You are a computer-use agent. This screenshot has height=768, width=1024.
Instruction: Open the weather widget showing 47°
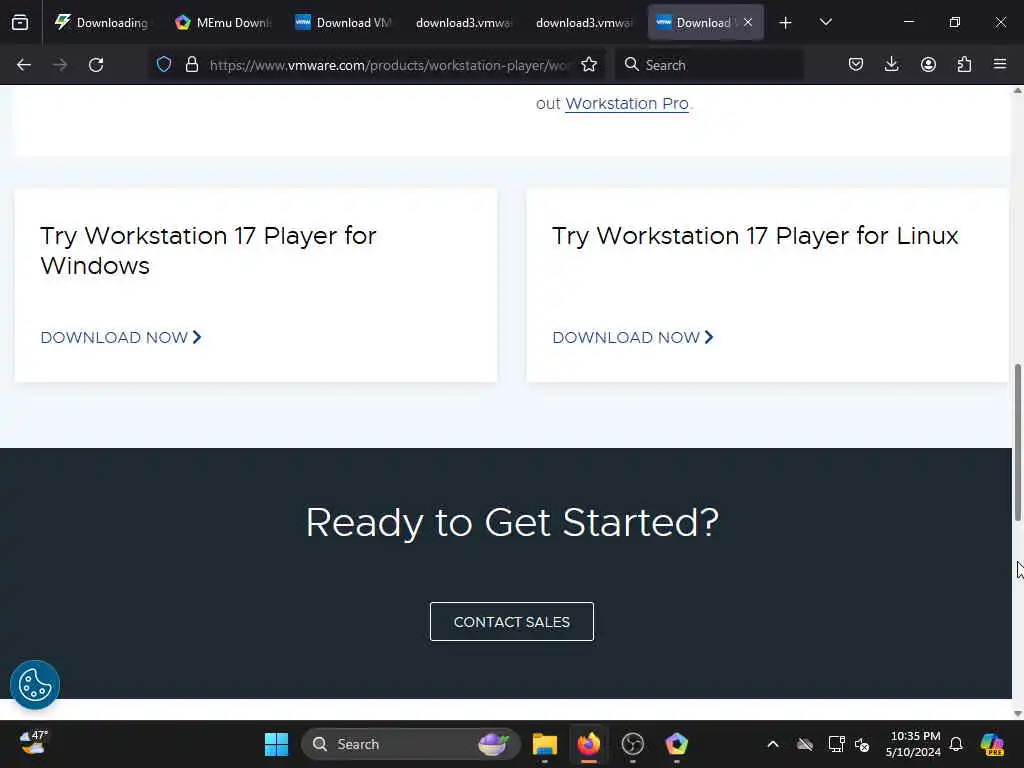pyautogui.click(x=33, y=743)
